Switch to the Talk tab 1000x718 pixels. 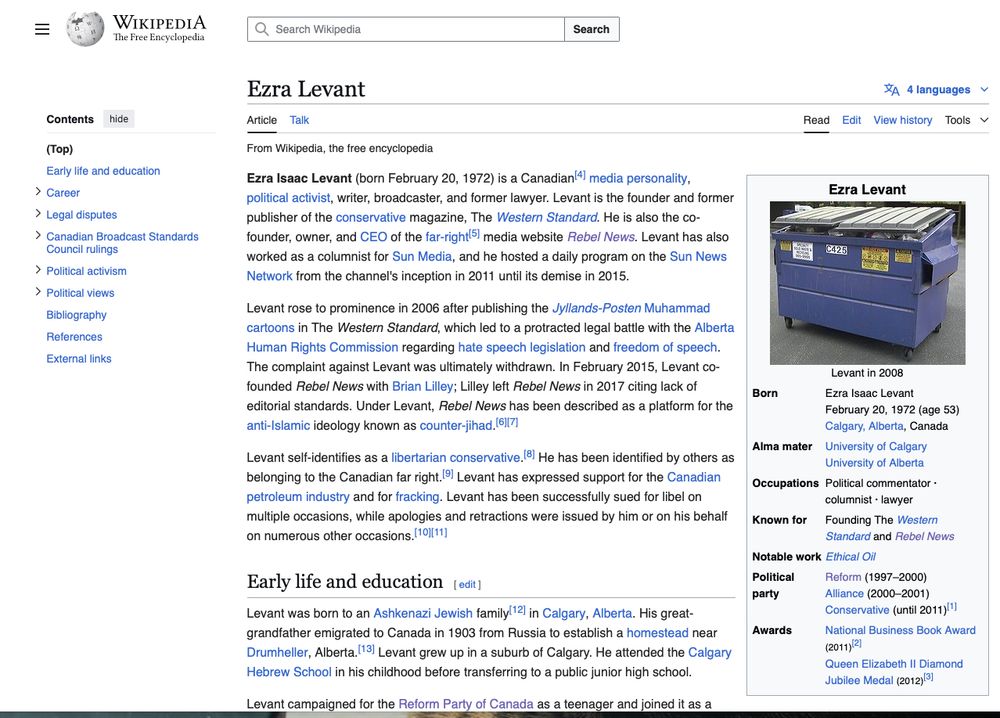coord(299,120)
